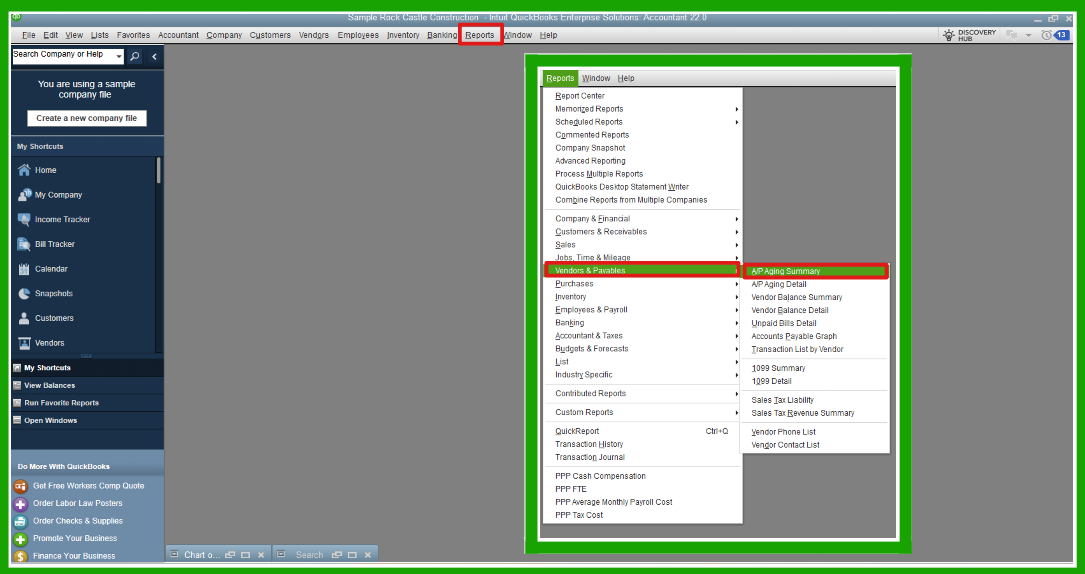This screenshot has height=574, width=1085.
Task: Select the My Shortcuts section icon
Action: point(17,368)
